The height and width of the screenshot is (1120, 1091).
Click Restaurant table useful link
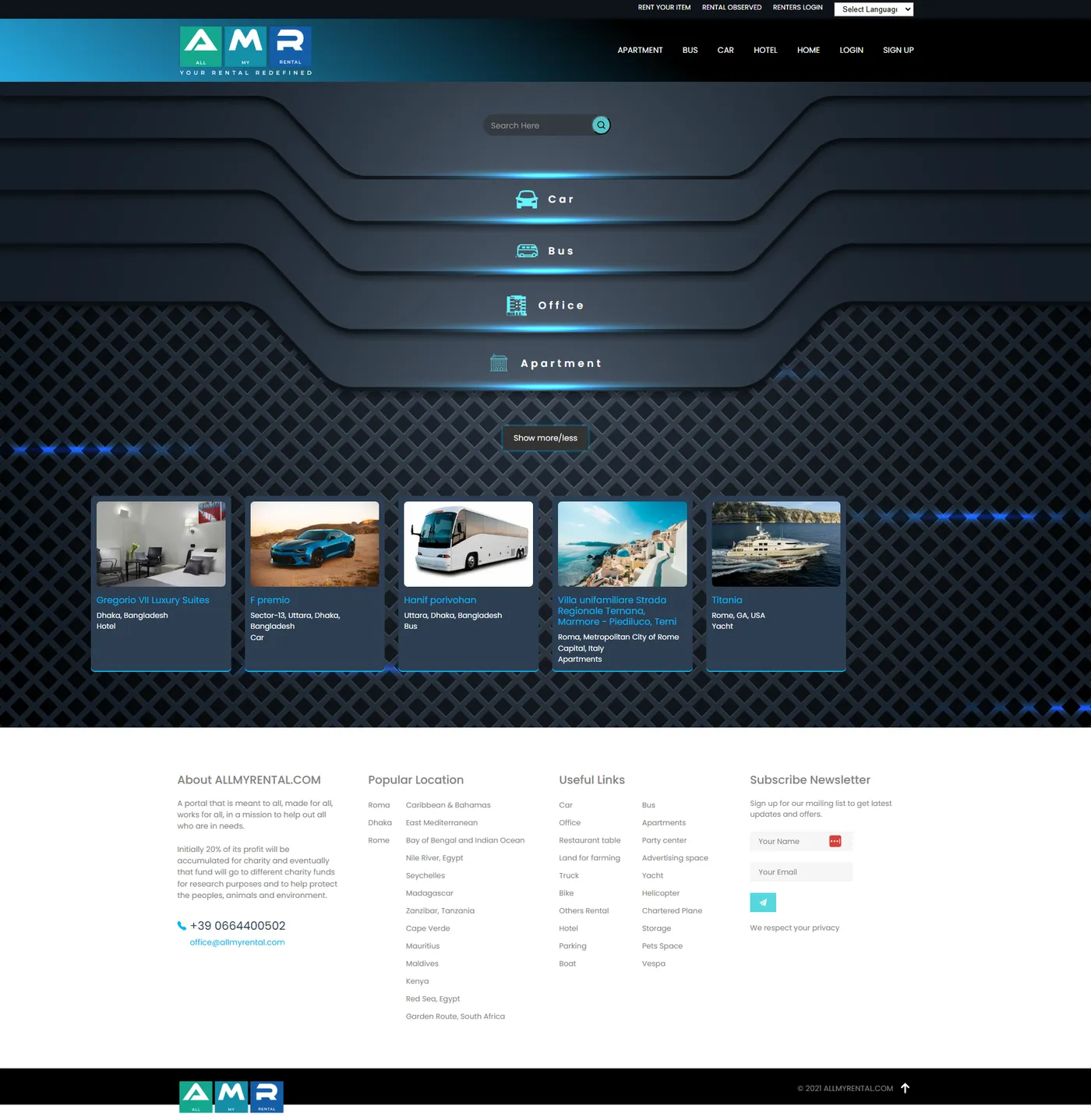(x=590, y=840)
